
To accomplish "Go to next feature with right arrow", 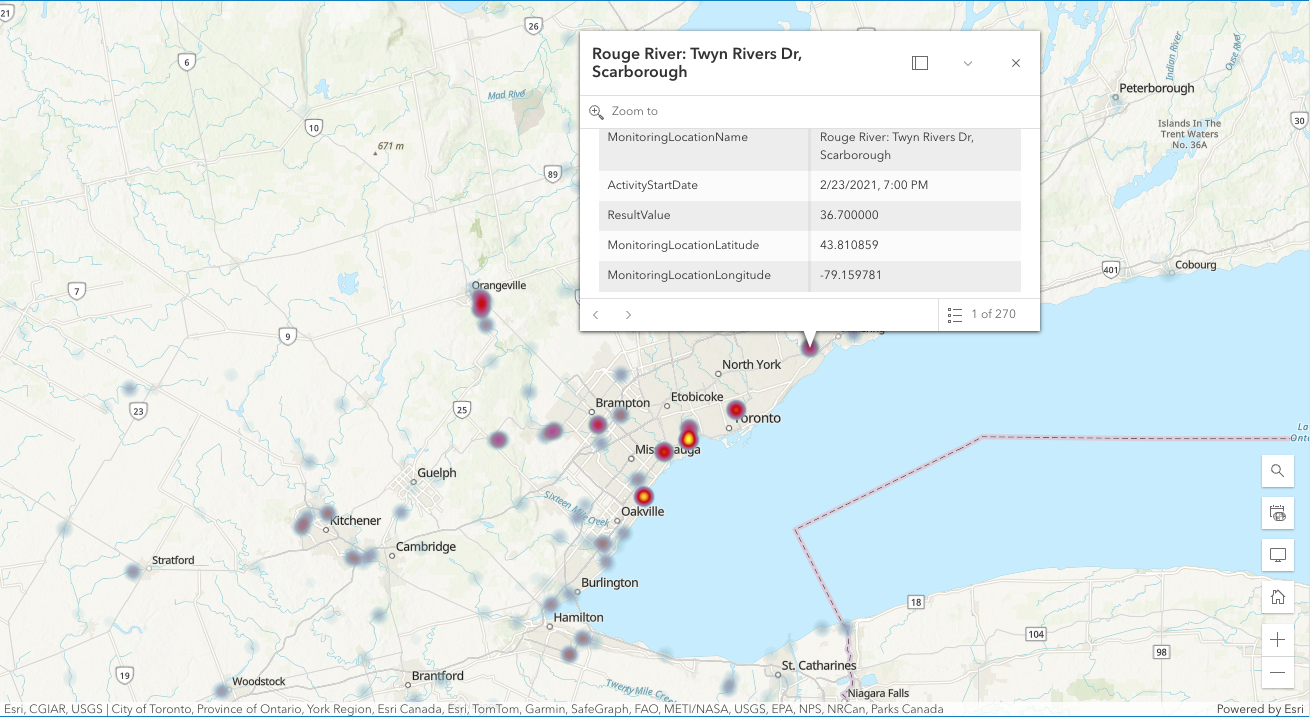I will (628, 314).
